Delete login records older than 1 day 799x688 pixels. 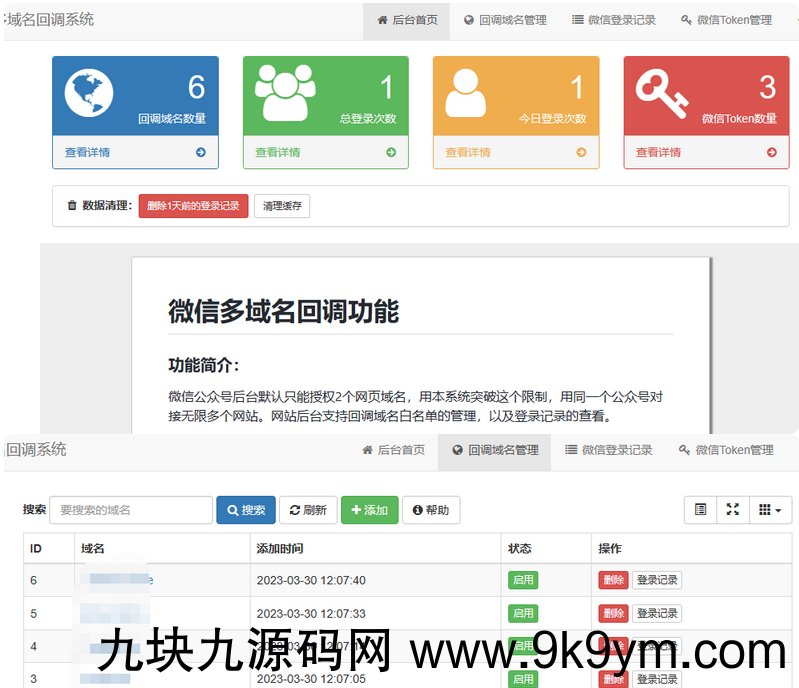click(193, 206)
